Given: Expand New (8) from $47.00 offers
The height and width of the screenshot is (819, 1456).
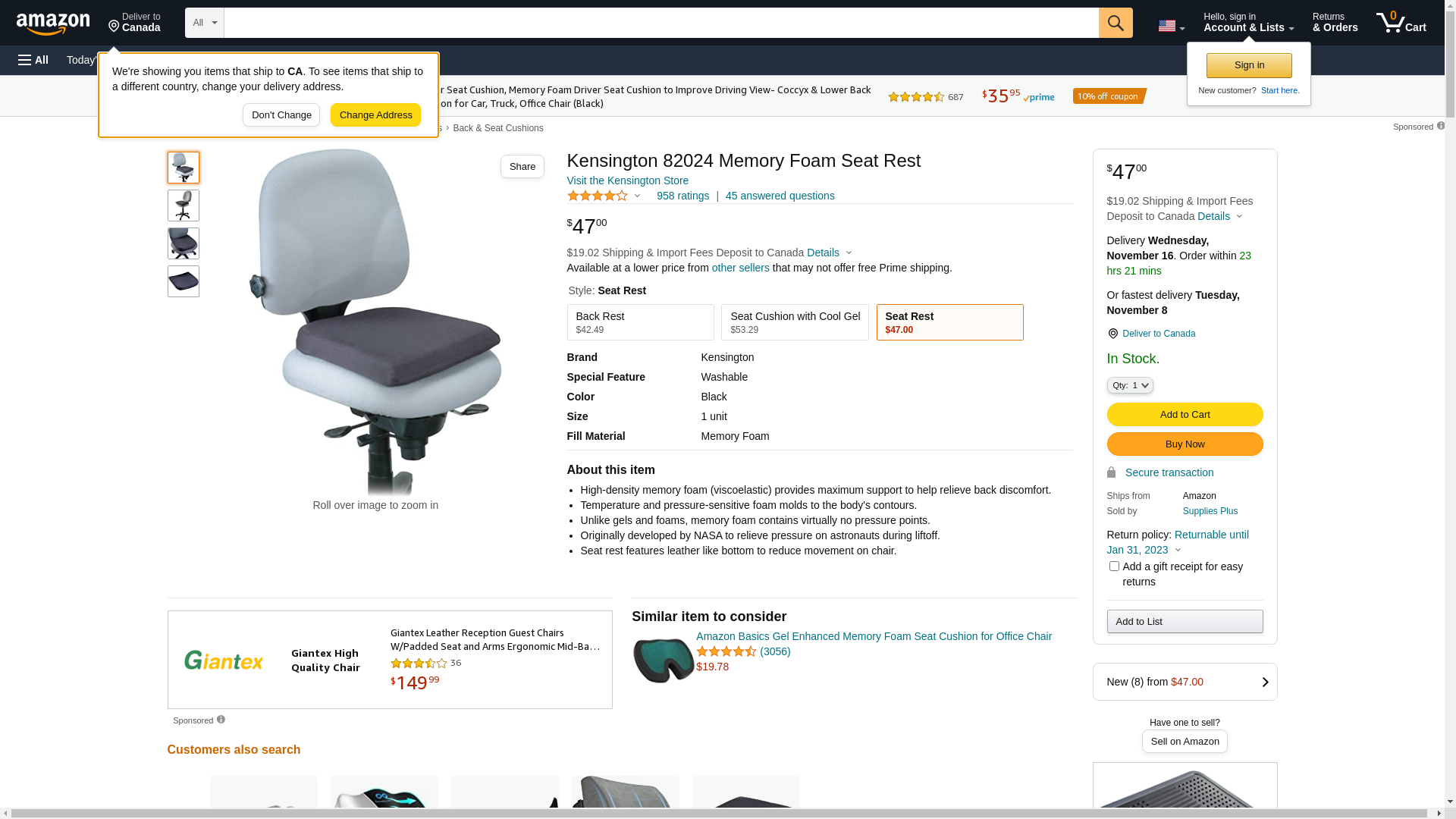Looking at the screenshot, I should [x=1185, y=682].
